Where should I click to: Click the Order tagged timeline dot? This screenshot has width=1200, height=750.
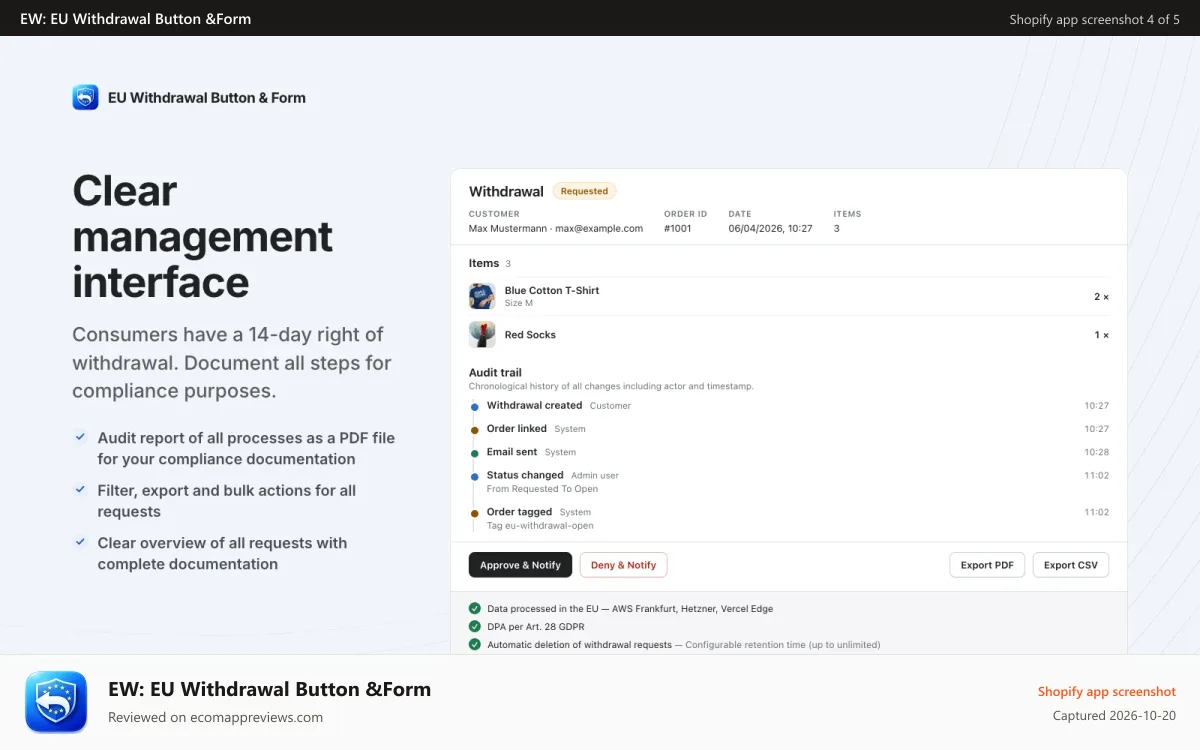pos(474,512)
